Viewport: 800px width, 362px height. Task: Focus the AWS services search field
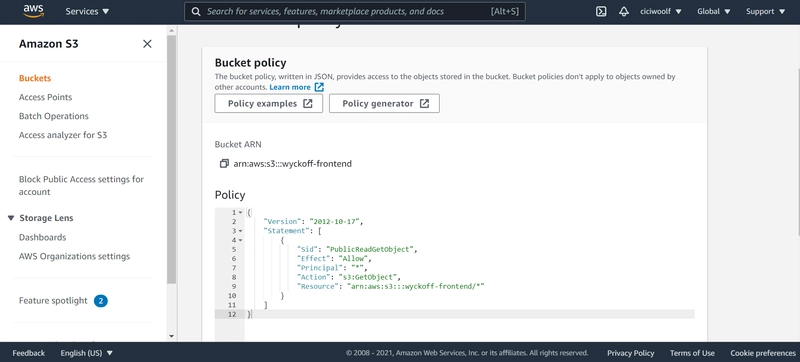(355, 11)
